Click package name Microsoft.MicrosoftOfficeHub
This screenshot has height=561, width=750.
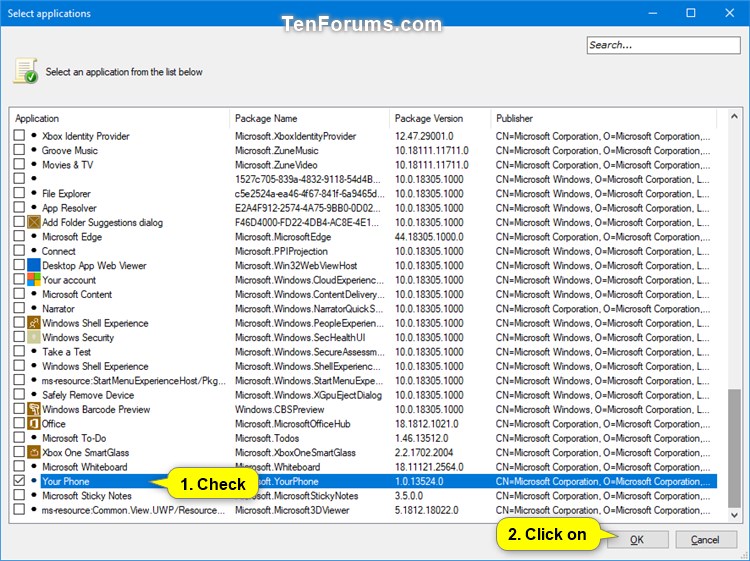(292, 424)
